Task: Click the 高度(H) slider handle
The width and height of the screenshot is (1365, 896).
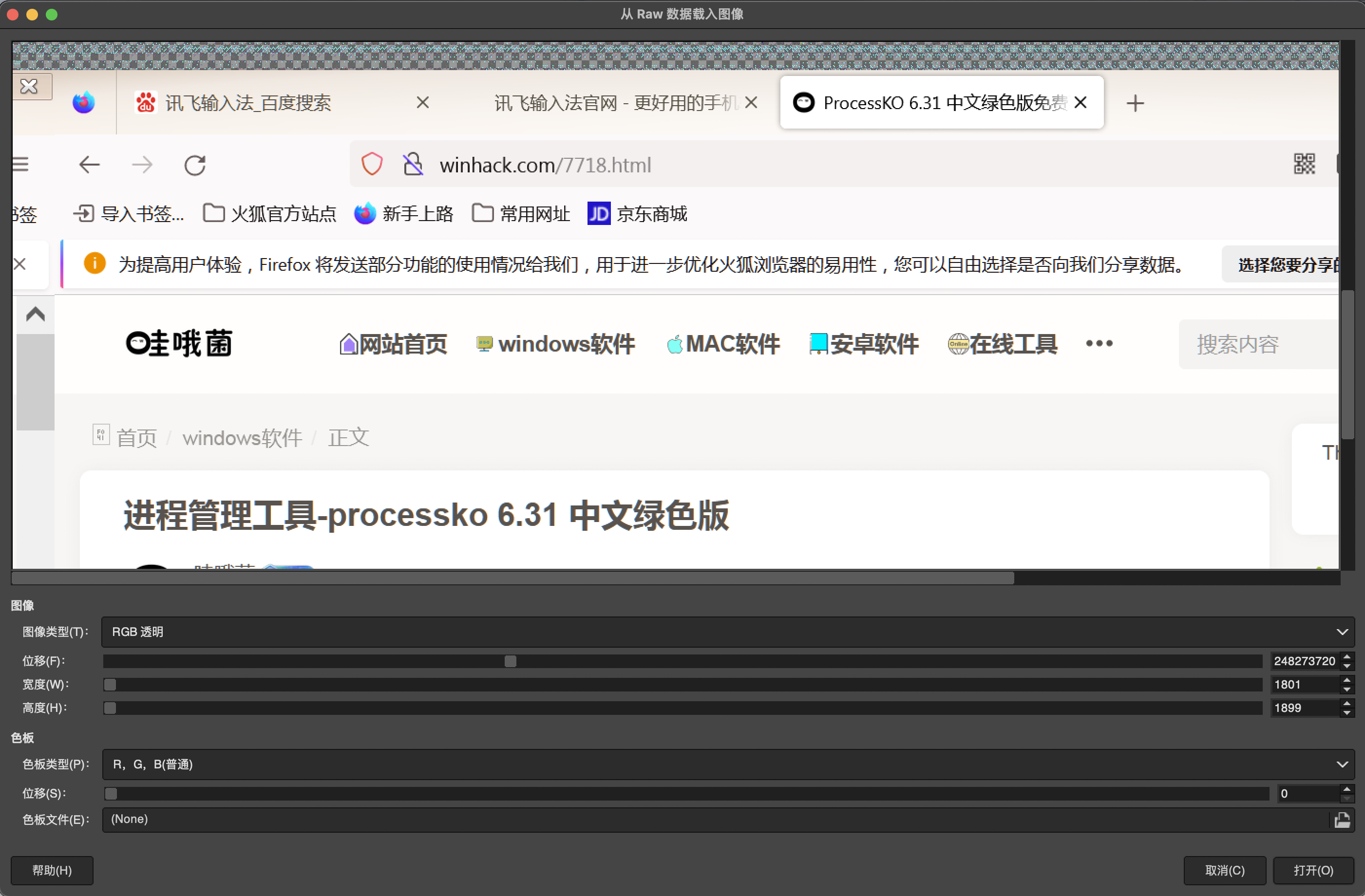Action: pyautogui.click(x=110, y=708)
